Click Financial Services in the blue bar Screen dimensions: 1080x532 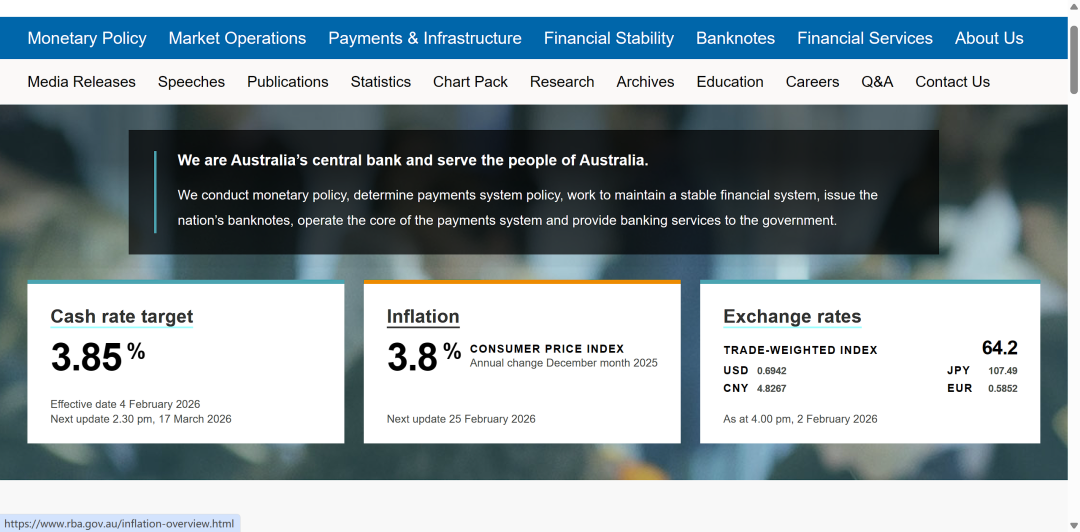pyautogui.click(x=865, y=38)
